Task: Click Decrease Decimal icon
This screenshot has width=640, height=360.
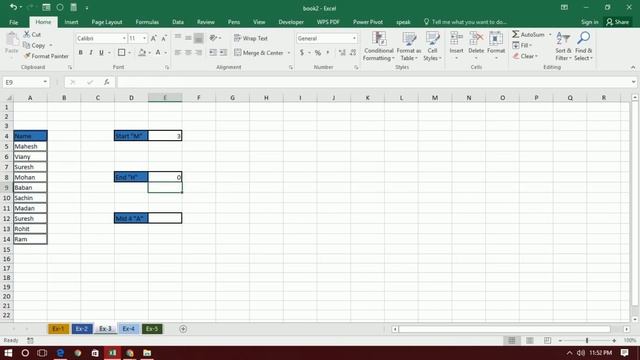Action: tap(353, 53)
